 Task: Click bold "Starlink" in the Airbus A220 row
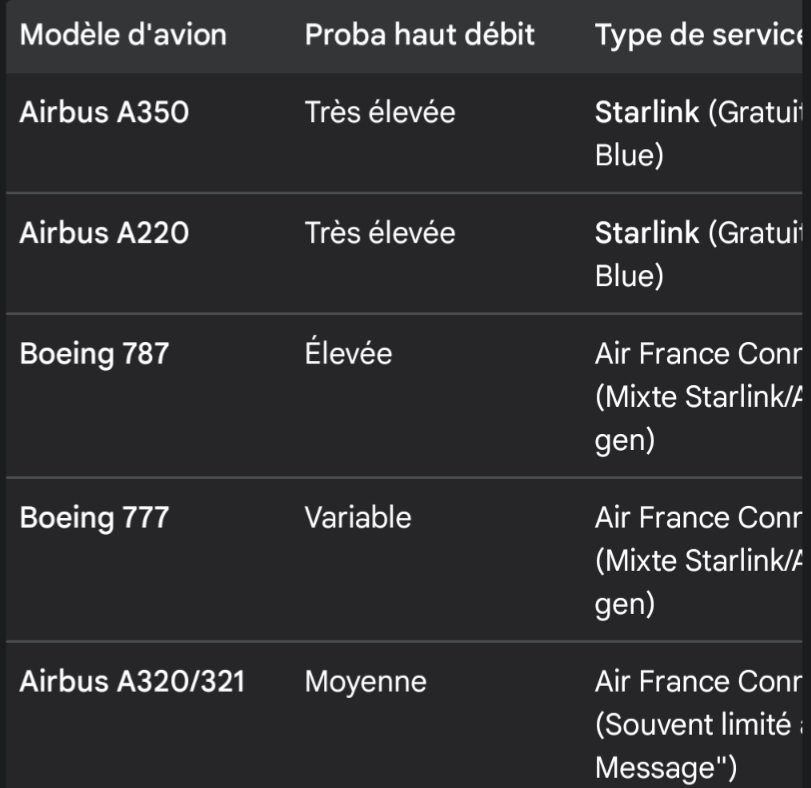click(647, 233)
